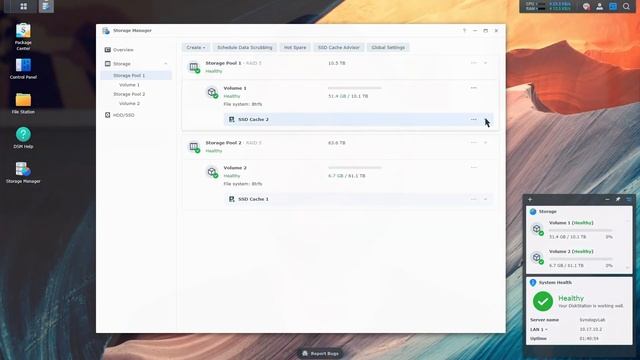The height and width of the screenshot is (360, 640).
Task: Open the search magnifier in taskbar
Action: [627, 6]
